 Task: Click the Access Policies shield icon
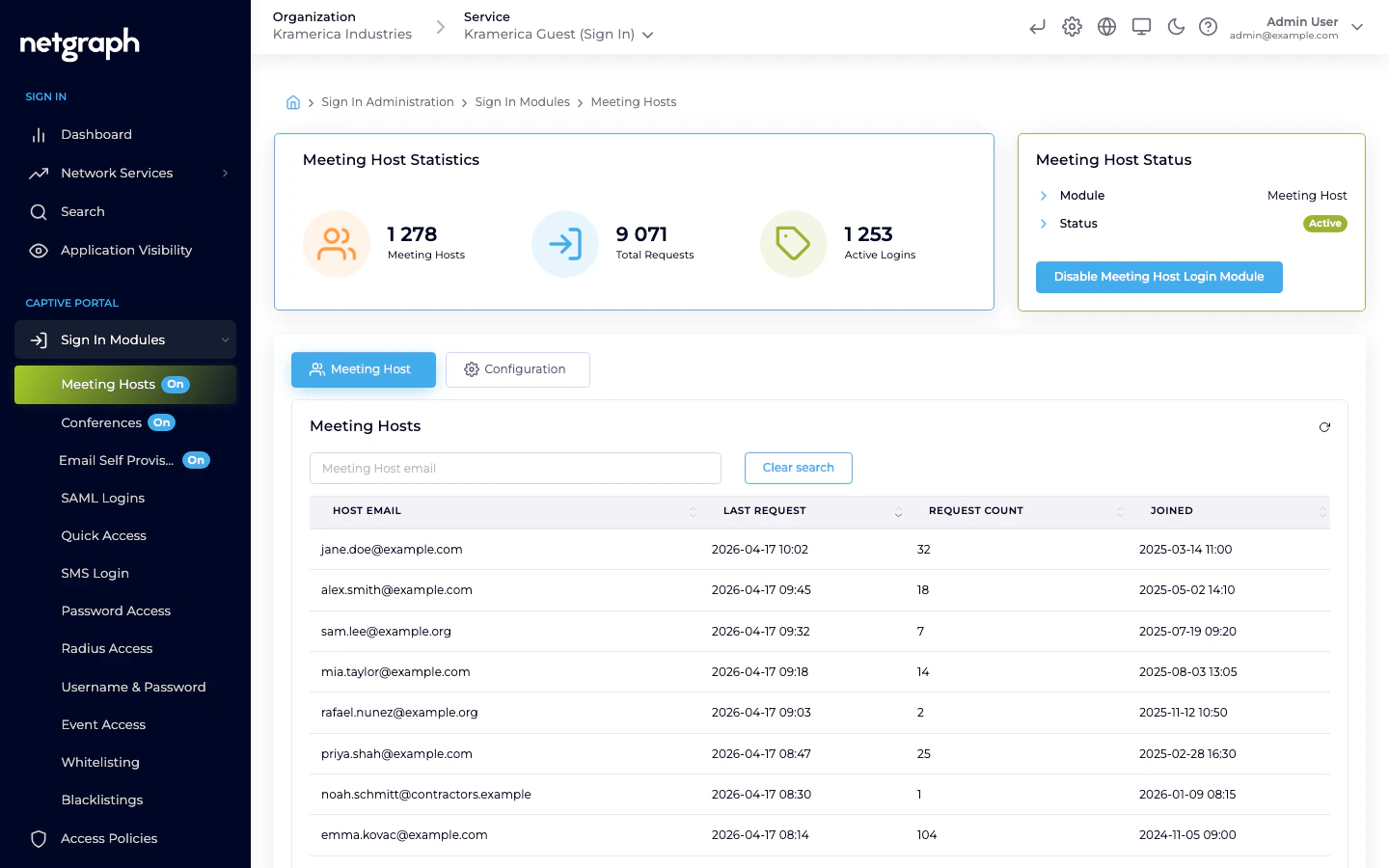39,838
